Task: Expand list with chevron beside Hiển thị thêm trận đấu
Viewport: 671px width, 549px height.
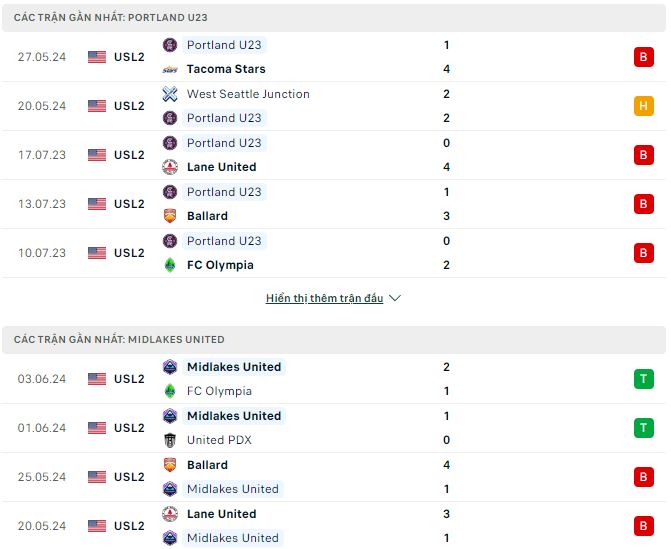Action: coord(395,298)
